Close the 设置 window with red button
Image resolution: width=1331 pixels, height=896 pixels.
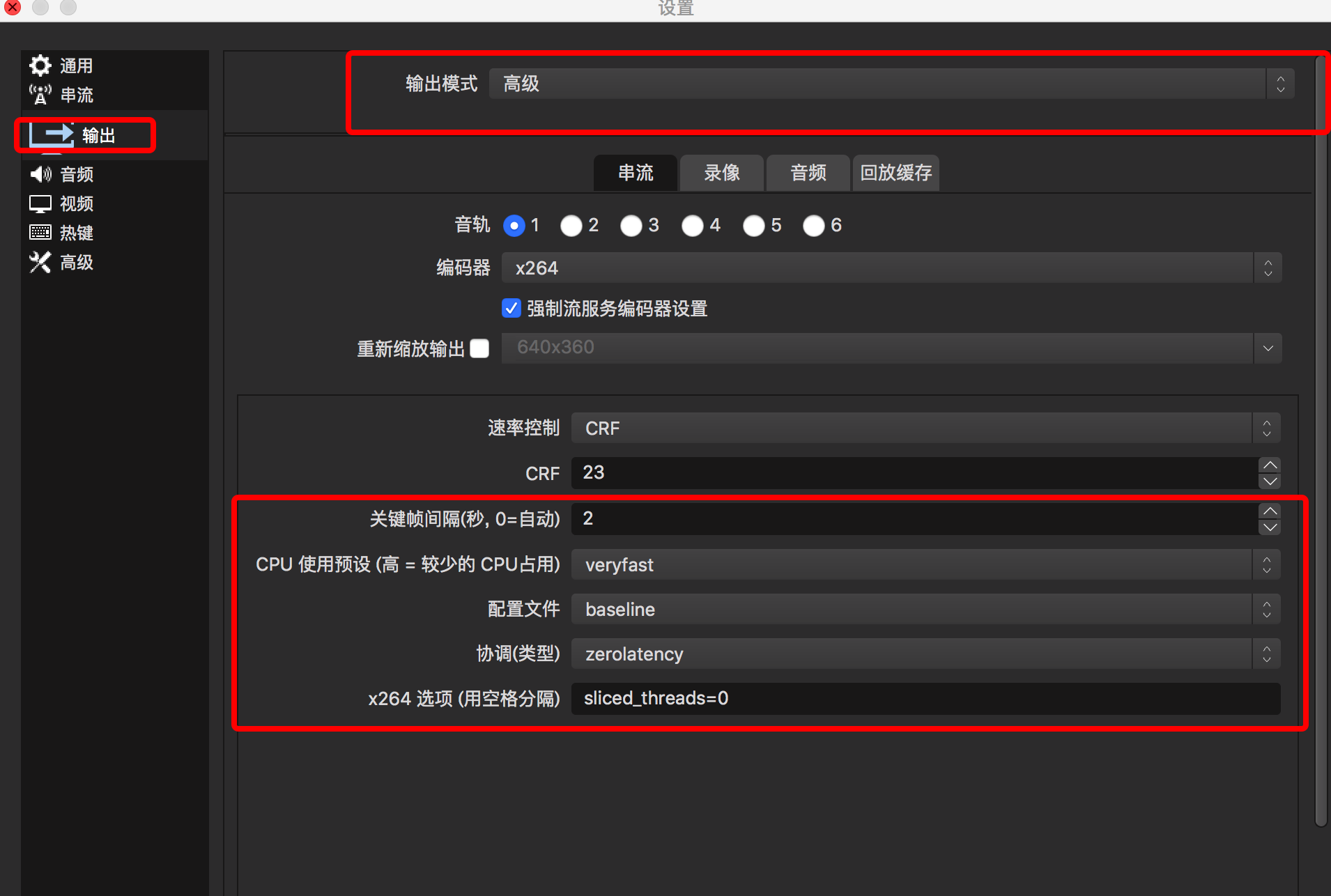(x=12, y=7)
